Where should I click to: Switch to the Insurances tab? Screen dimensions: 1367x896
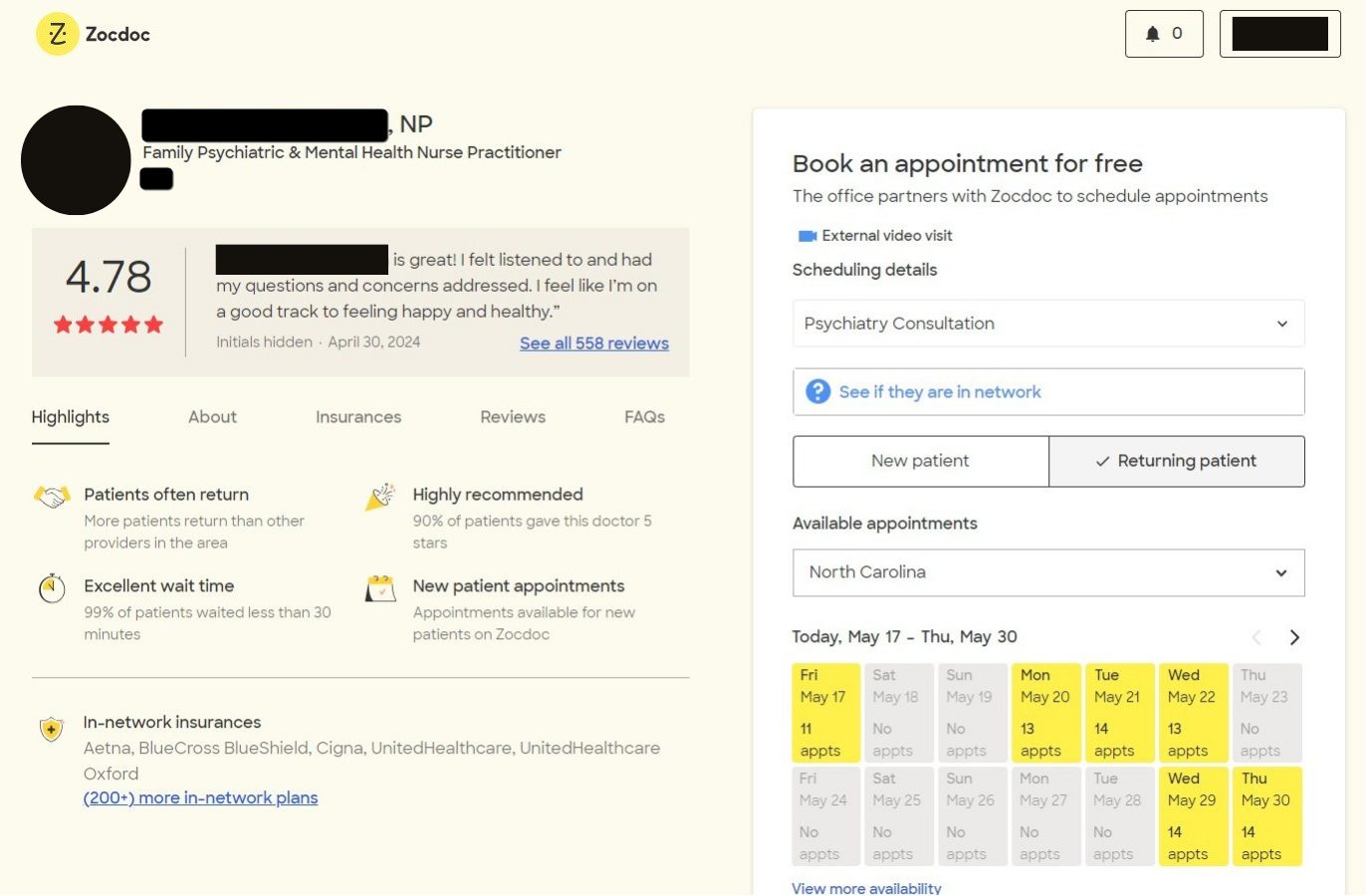[x=358, y=417]
